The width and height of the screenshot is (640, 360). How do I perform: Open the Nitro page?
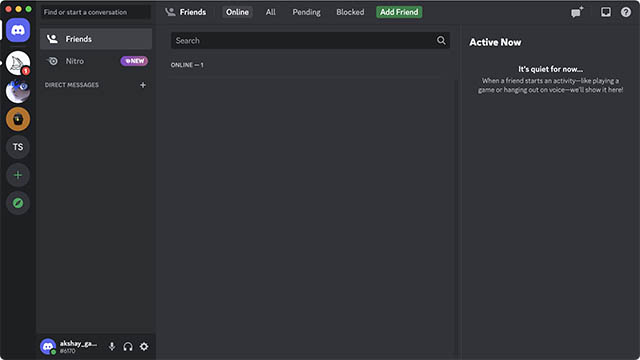point(96,61)
